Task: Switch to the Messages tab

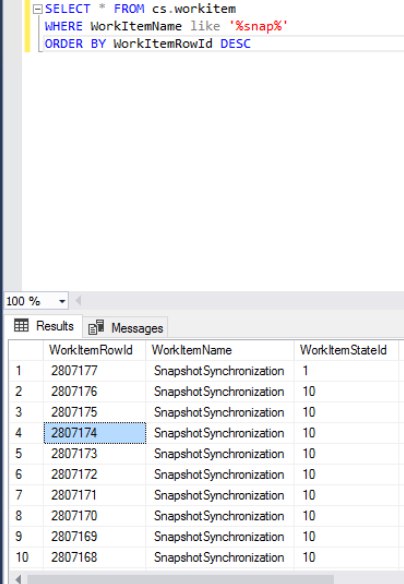Action: click(126, 328)
